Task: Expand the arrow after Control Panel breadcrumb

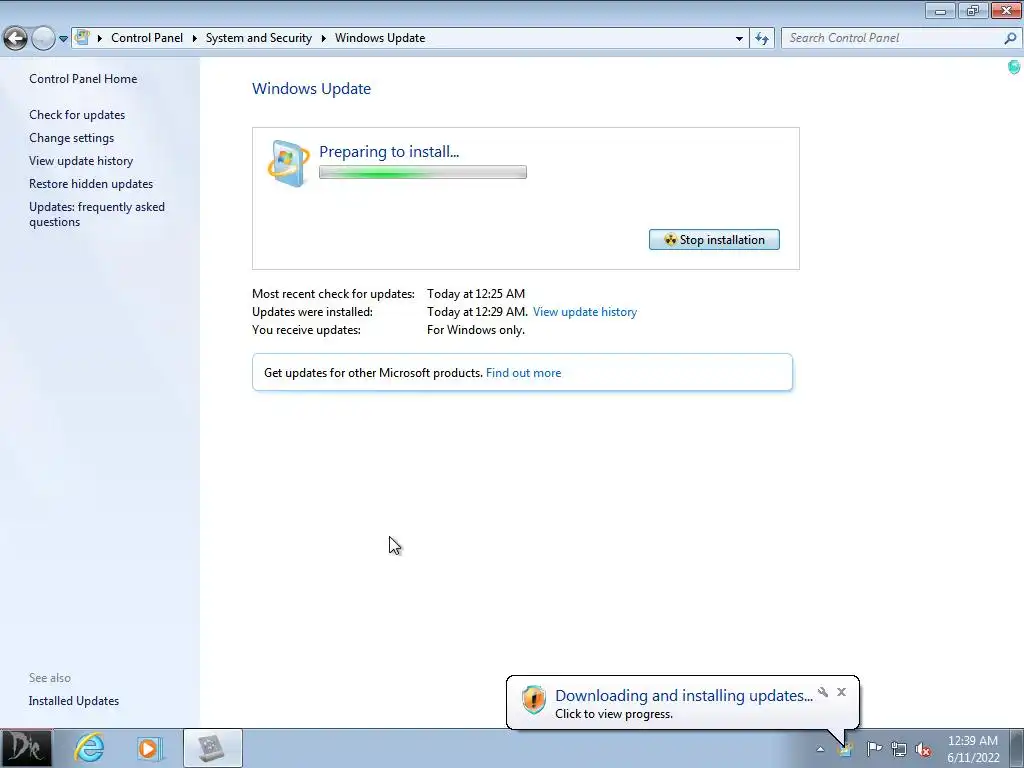Action: coord(195,38)
